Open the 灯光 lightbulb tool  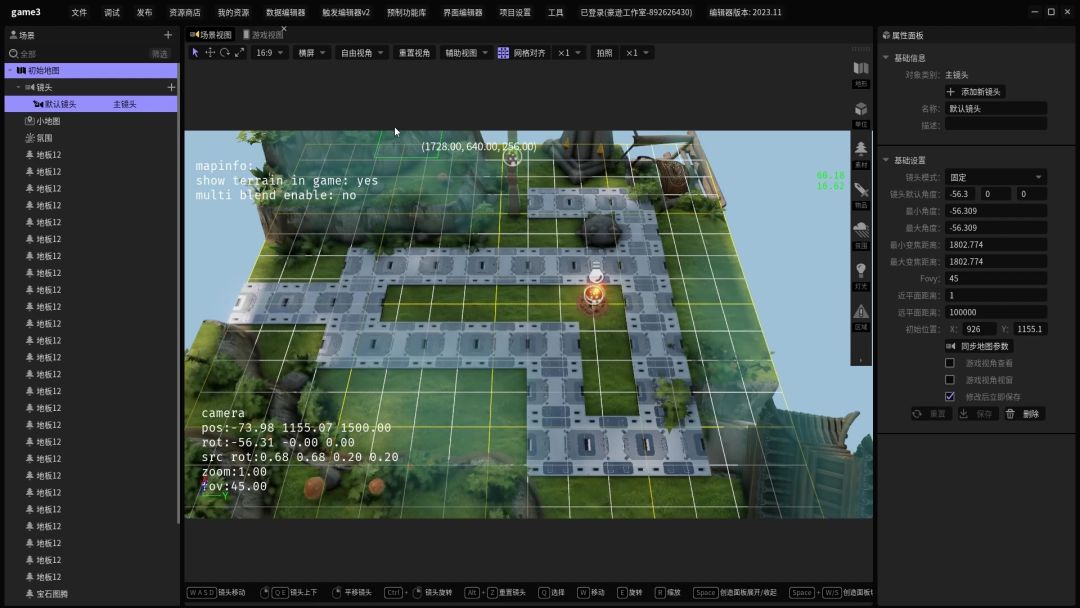(860, 271)
